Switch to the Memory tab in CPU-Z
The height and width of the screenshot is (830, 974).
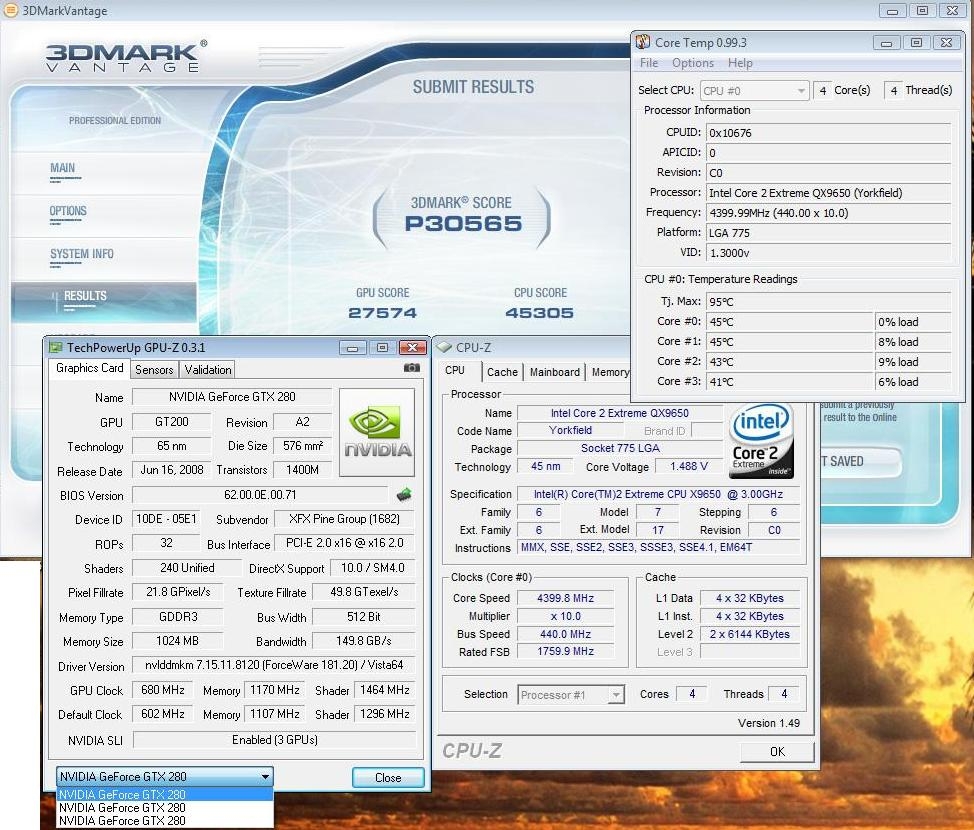point(609,372)
